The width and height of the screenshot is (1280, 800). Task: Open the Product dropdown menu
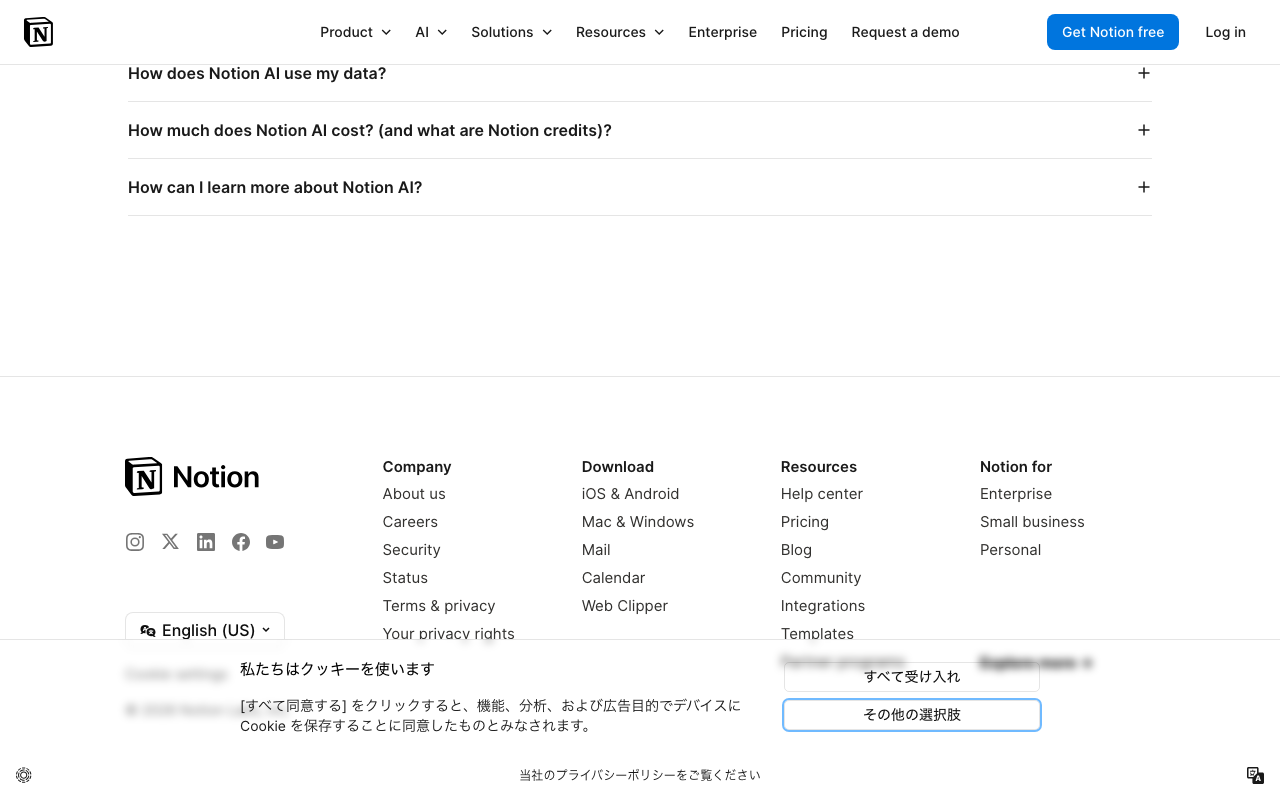[x=355, y=32]
